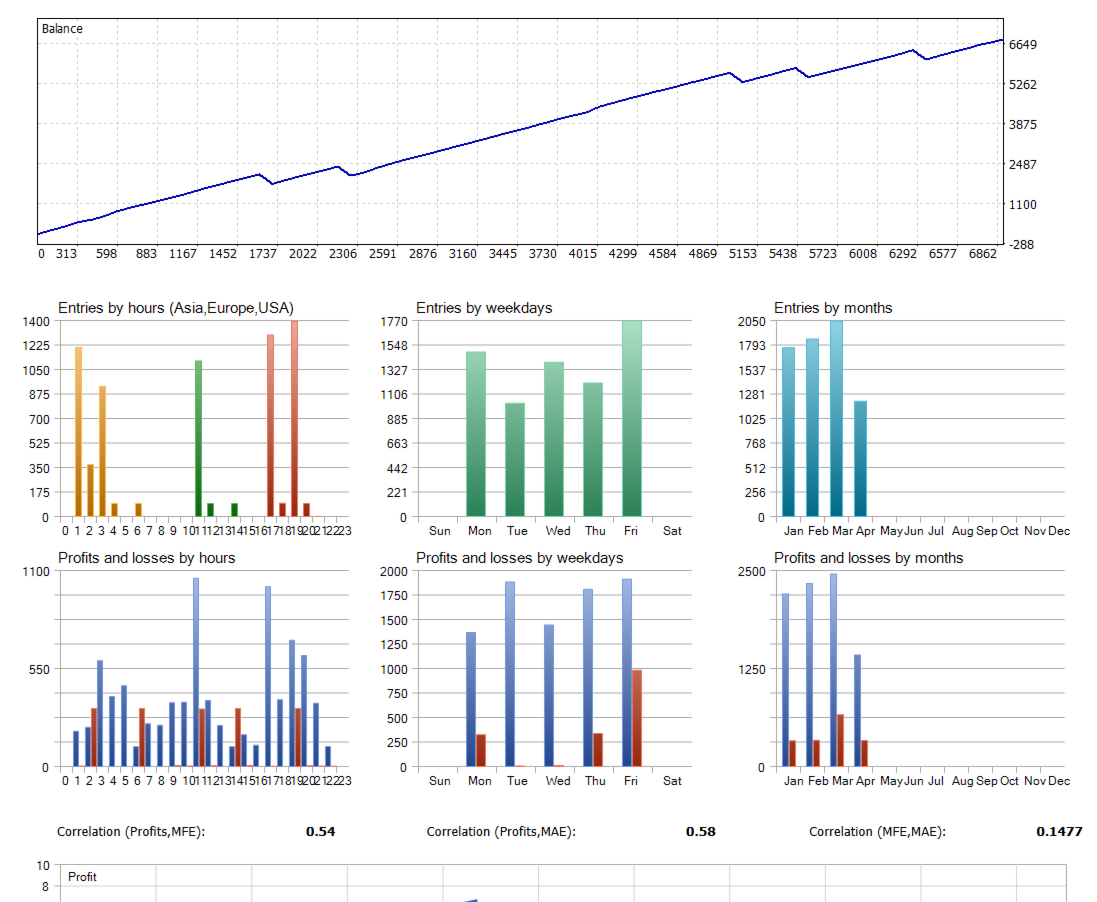
Task: Click the tallest red bar at hour 19
Action: coord(295,418)
